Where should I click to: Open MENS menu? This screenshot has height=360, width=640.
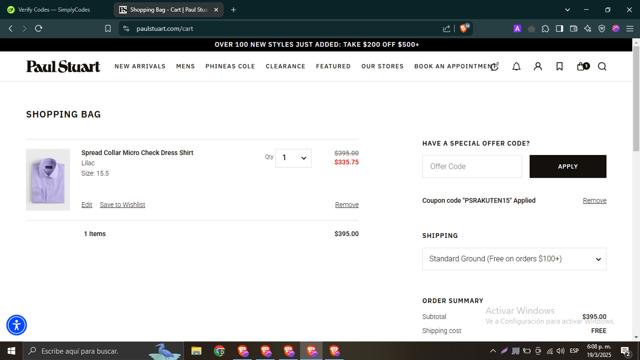tap(185, 66)
